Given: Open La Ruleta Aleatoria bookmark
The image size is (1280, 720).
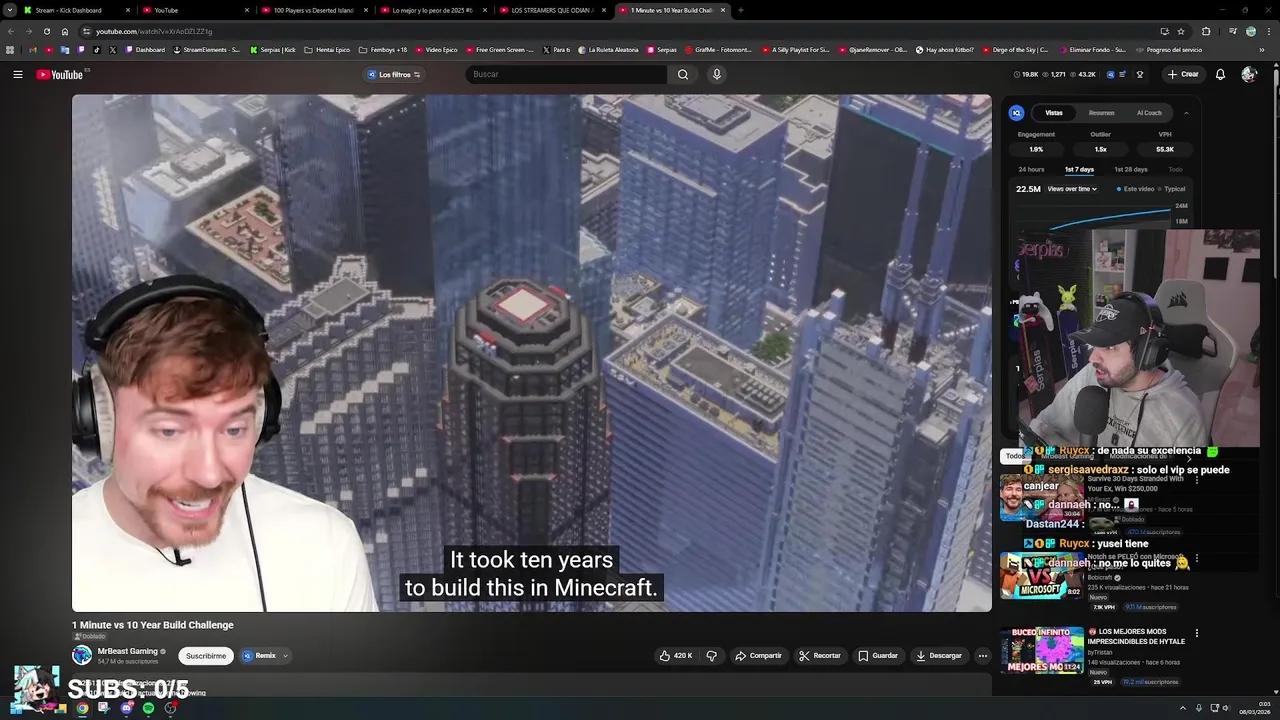Looking at the screenshot, I should coord(610,49).
